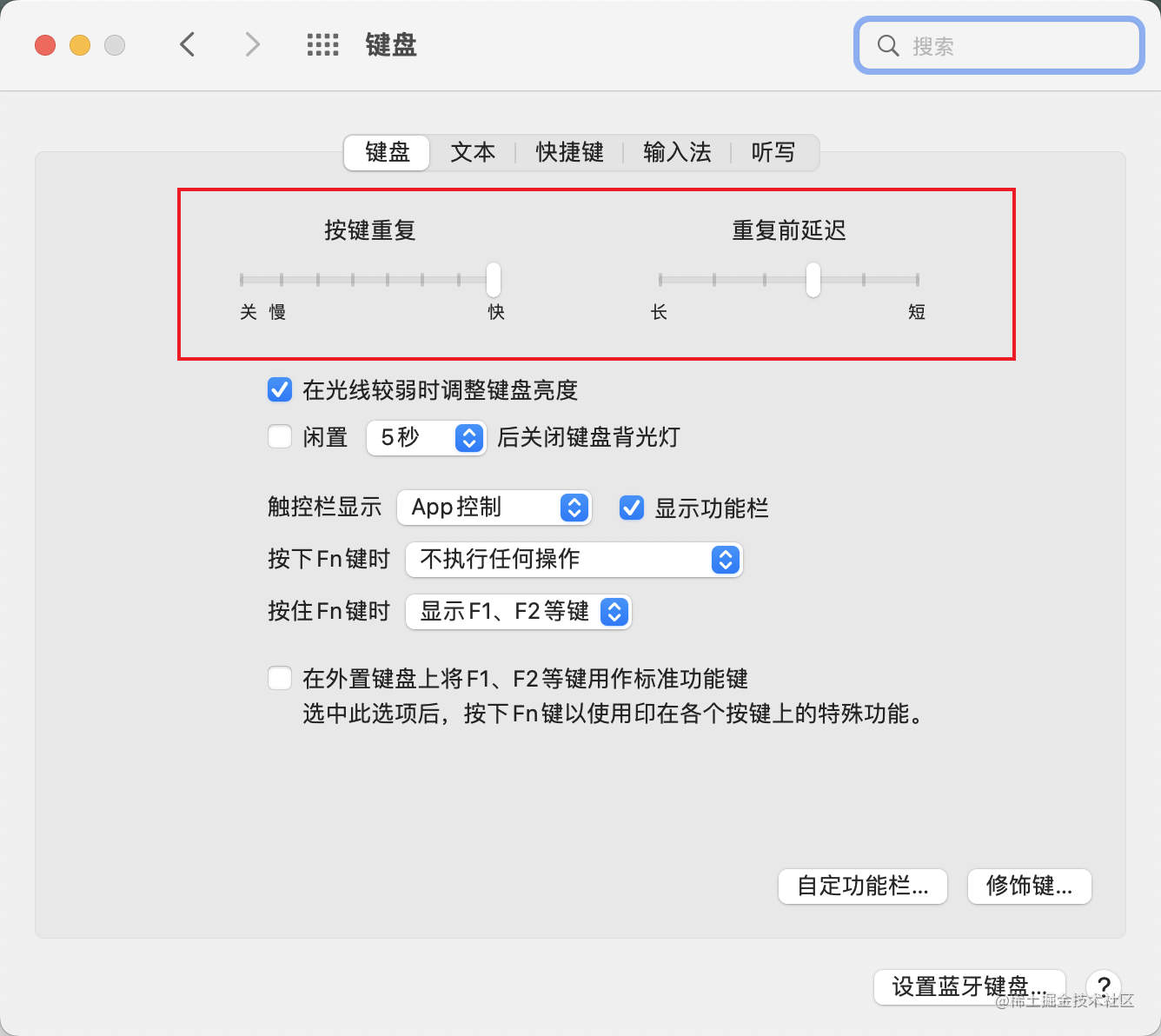Open 按下Fn键时 不执行任何操作 dropdown

tap(574, 560)
